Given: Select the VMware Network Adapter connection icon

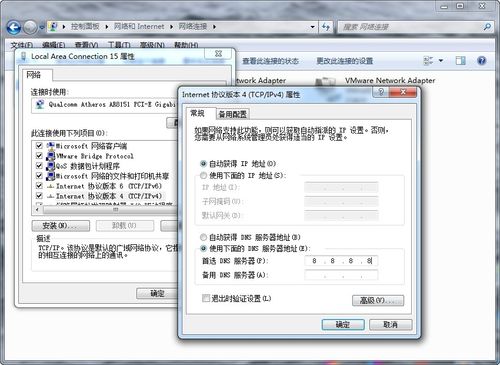Looking at the screenshot, I should (325, 82).
